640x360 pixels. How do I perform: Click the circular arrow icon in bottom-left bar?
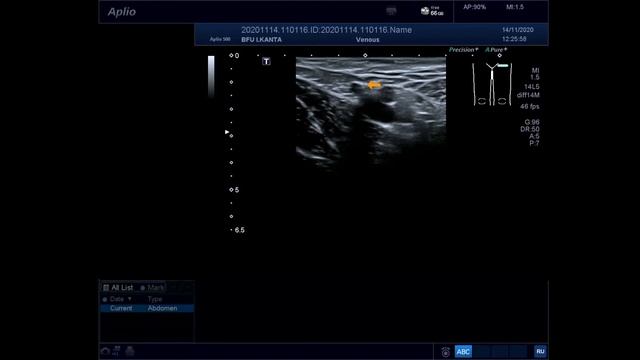(105, 351)
